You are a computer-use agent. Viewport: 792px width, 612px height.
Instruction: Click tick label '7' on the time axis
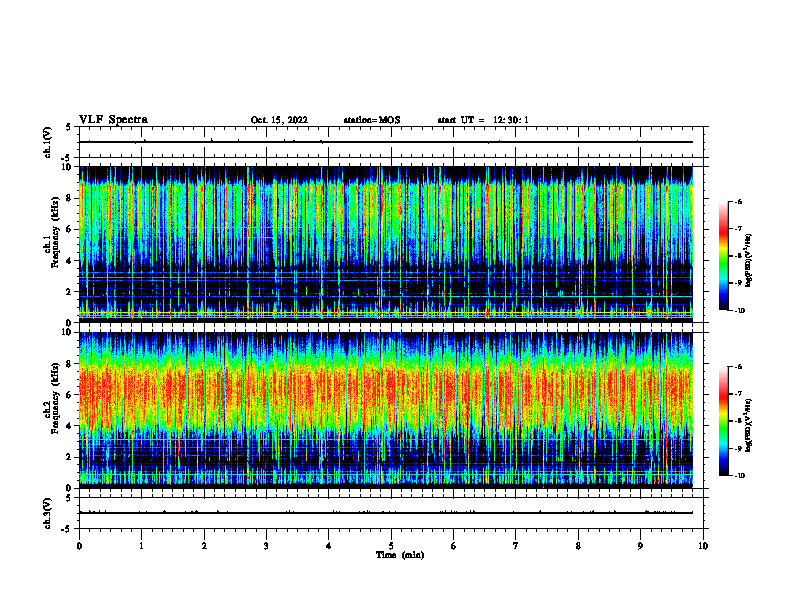coord(516,546)
